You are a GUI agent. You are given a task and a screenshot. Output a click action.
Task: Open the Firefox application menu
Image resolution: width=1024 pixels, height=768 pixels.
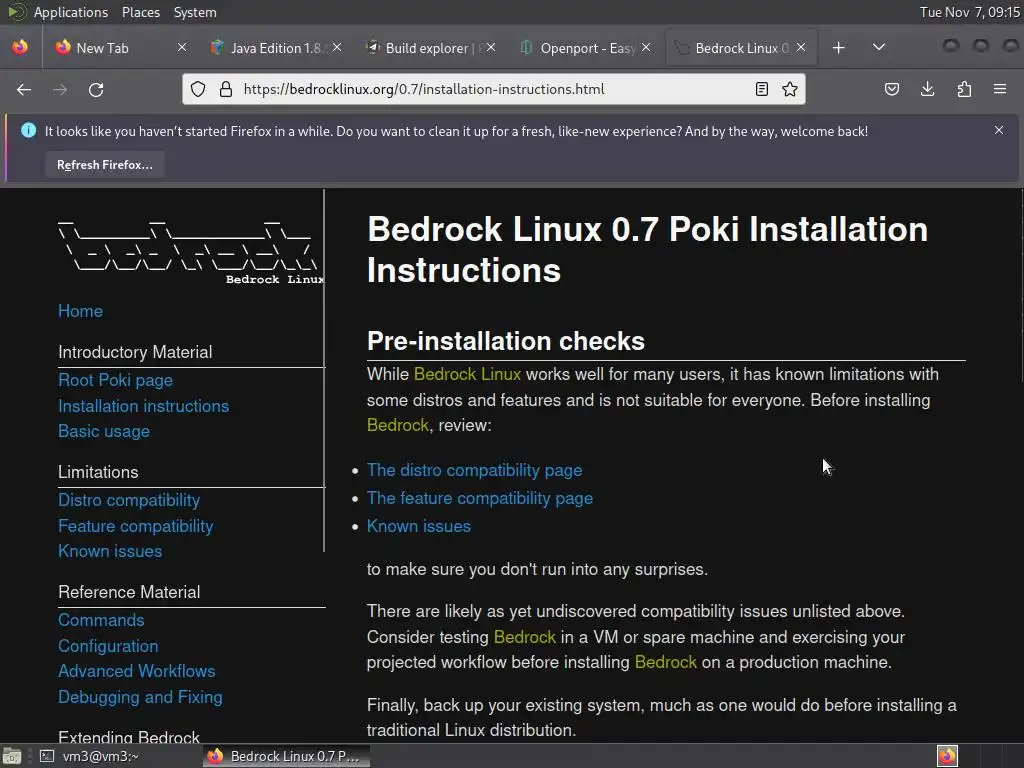click(1000, 89)
